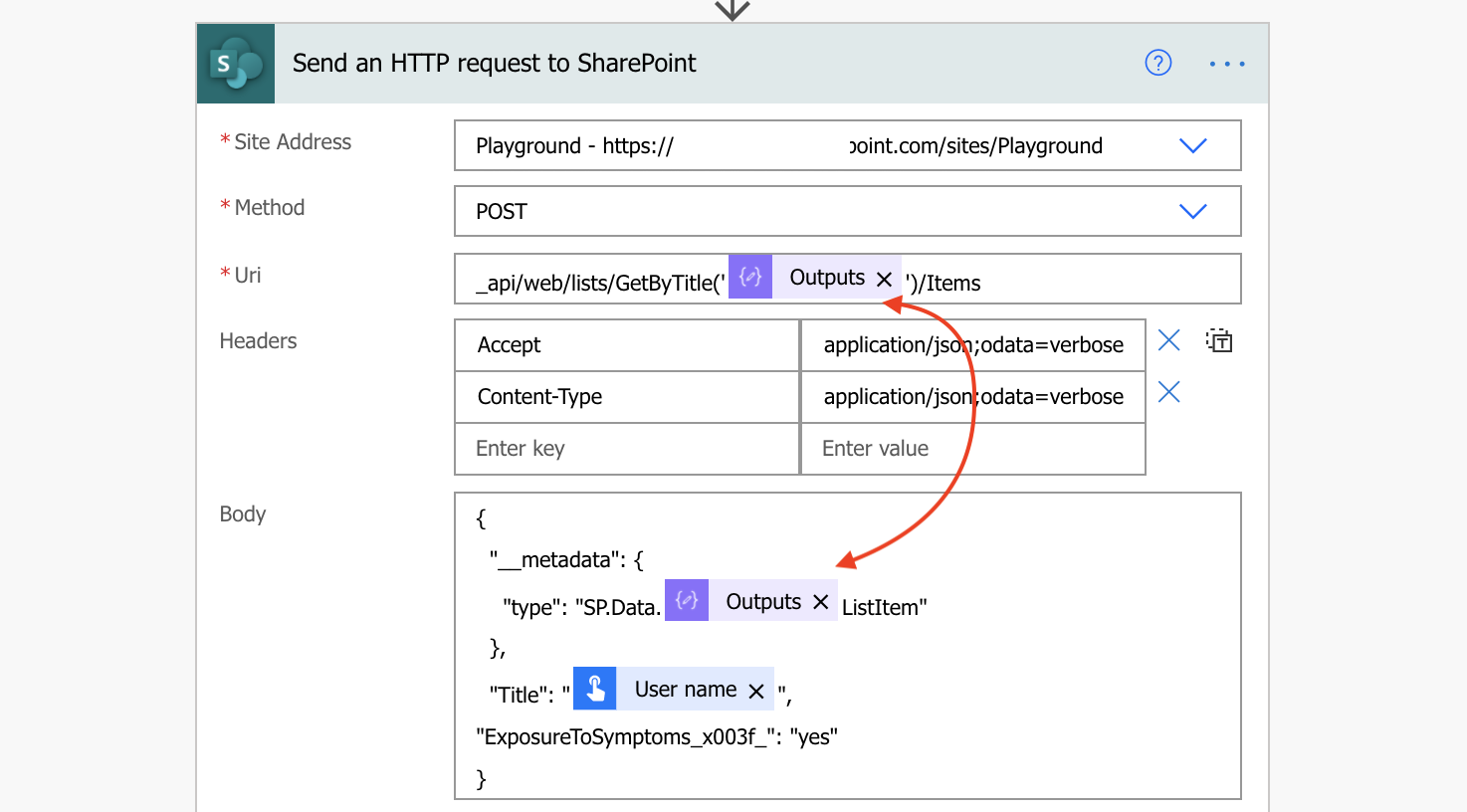Edit the Content-Type header value
1467x812 pixels.
973,397
